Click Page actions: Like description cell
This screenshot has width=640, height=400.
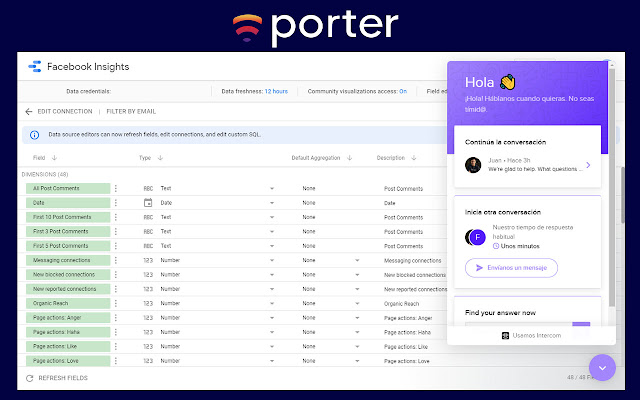point(406,347)
